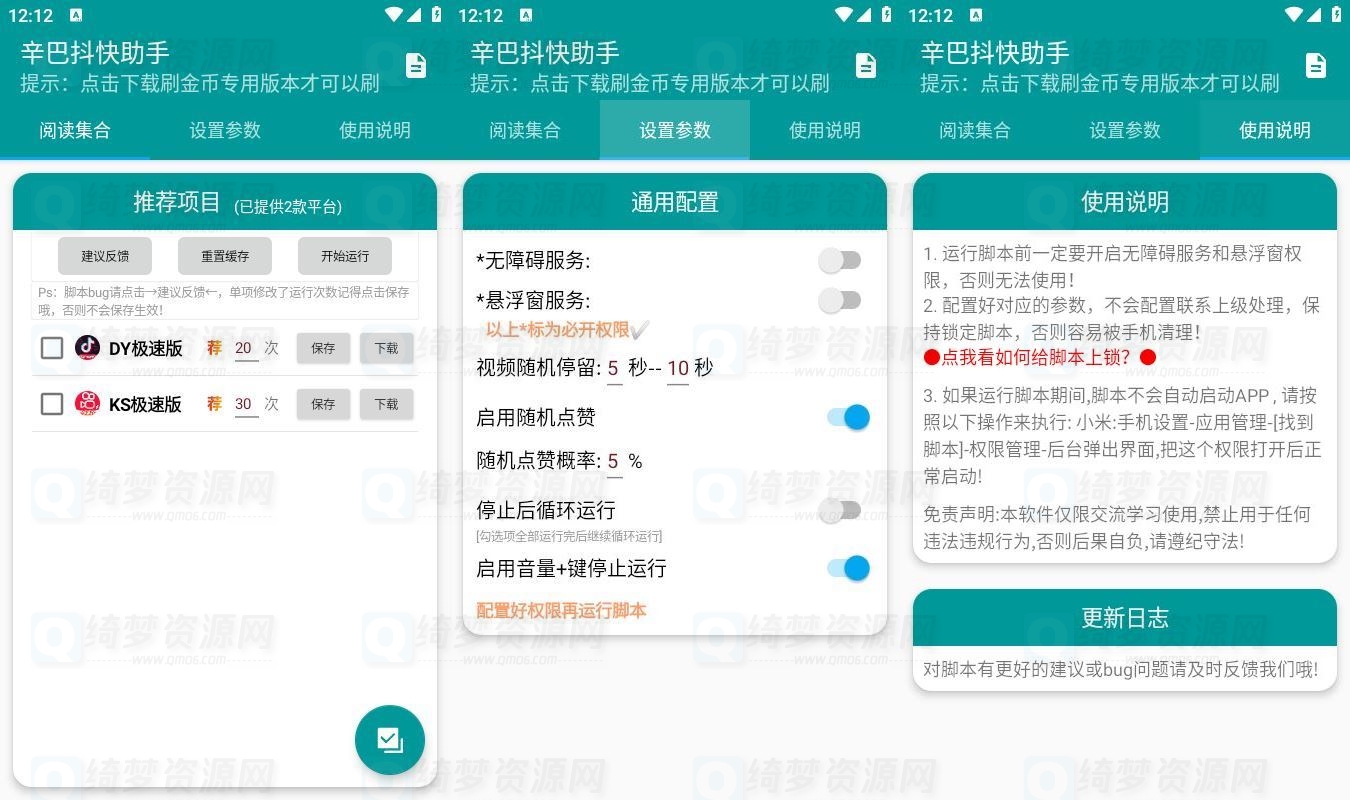Image resolution: width=1350 pixels, height=800 pixels.
Task: Select the highlighted 设置参数 tab above 通用配置
Action: click(x=675, y=130)
